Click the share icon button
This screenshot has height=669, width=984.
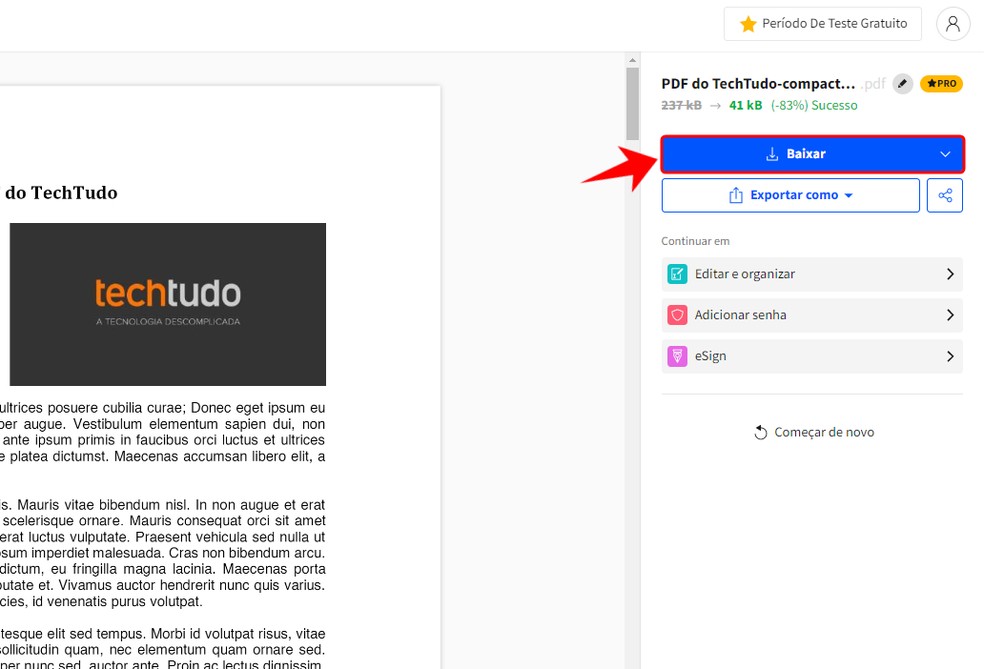(944, 195)
